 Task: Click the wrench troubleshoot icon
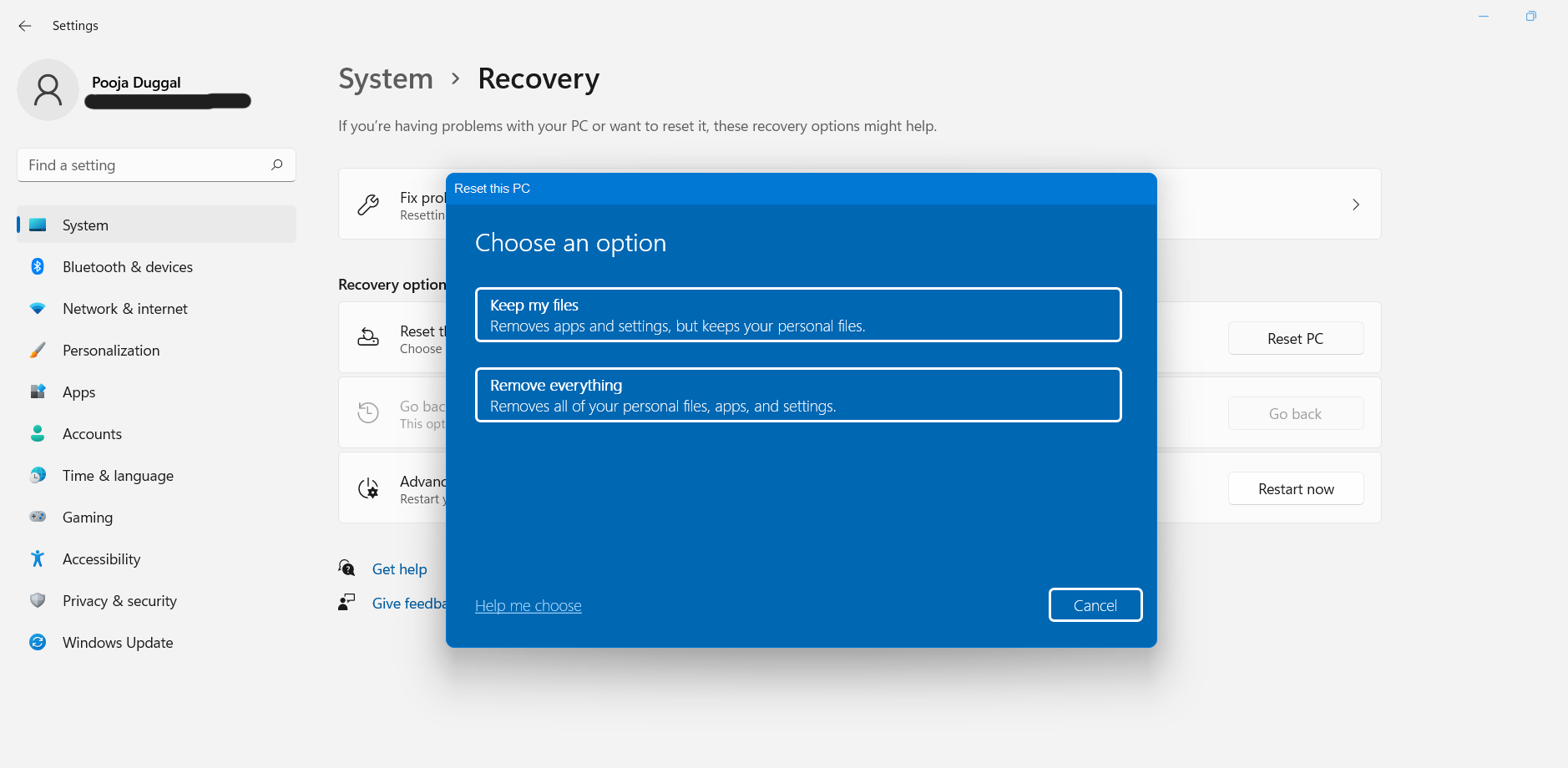368,205
